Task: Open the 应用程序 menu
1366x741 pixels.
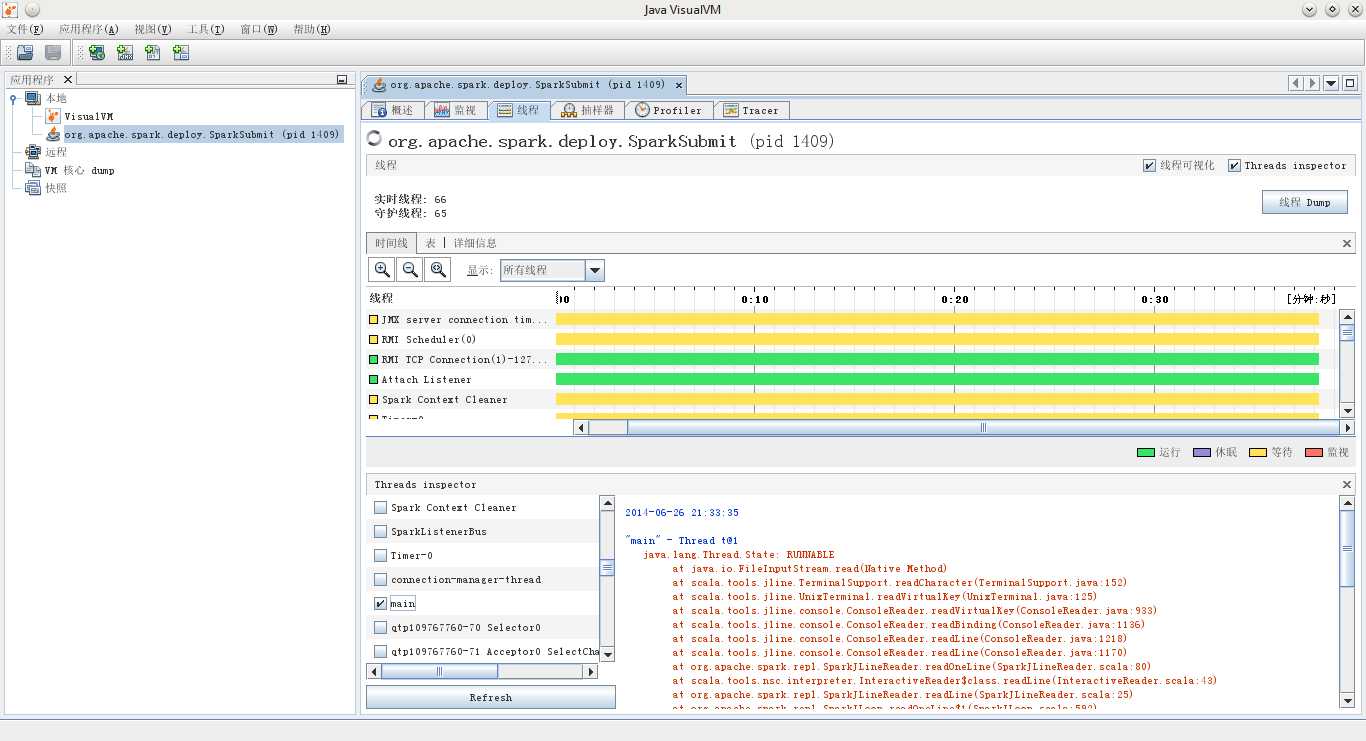Action: pyautogui.click(x=89, y=29)
